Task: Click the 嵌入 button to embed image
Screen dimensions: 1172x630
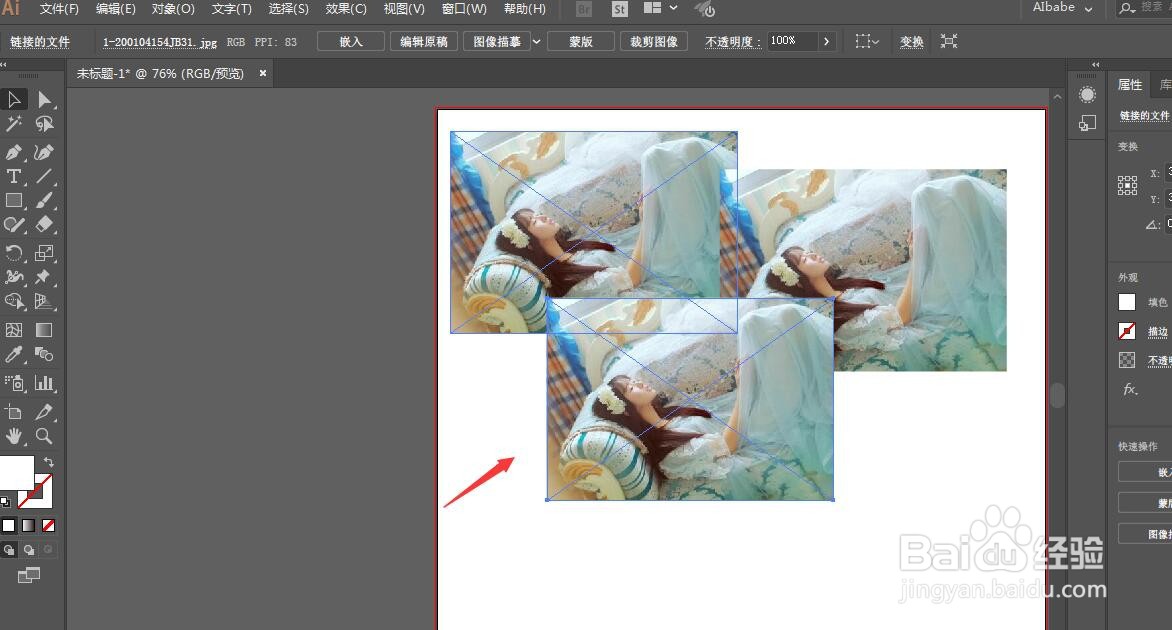Action: click(350, 41)
